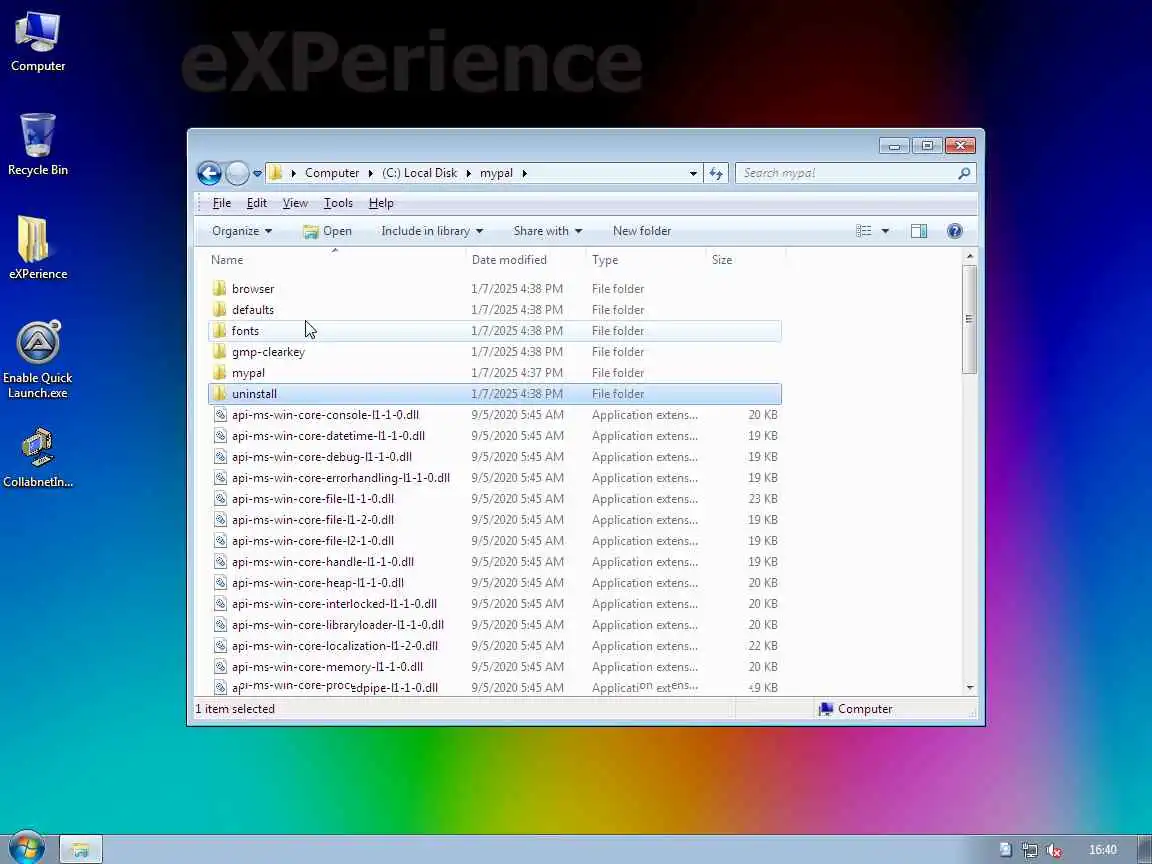Select the defaults folder row
Viewport: 1152px width, 864px height.
tap(494, 309)
